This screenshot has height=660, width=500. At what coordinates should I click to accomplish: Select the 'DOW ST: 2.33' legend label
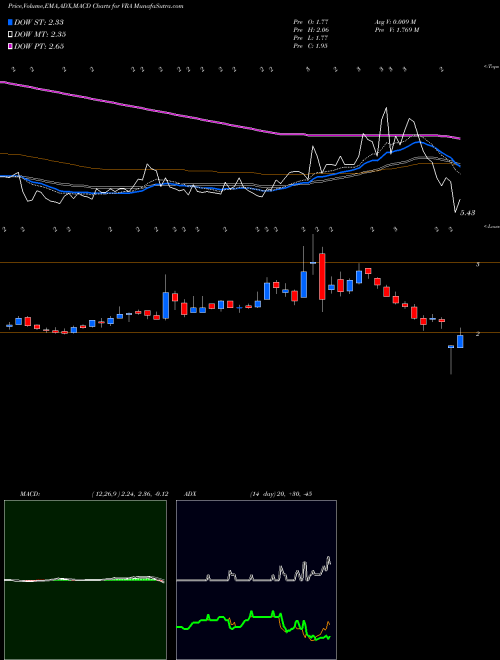click(x=39, y=22)
